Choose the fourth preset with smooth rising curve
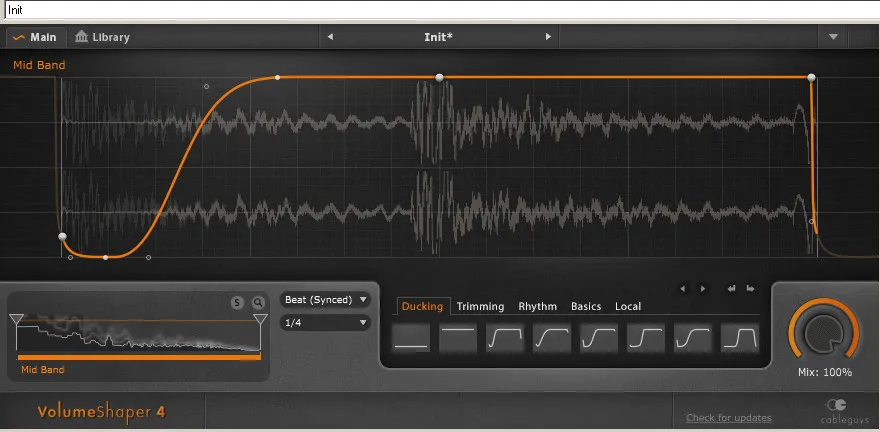Screen dimensions: 880x432 click(x=552, y=338)
